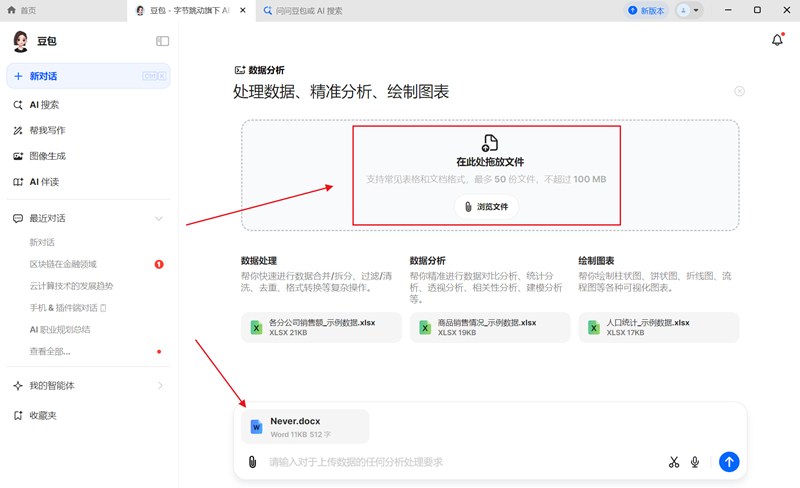The image size is (800, 488).
Task: Click the Word icon on Never.docx
Action: (x=256, y=427)
